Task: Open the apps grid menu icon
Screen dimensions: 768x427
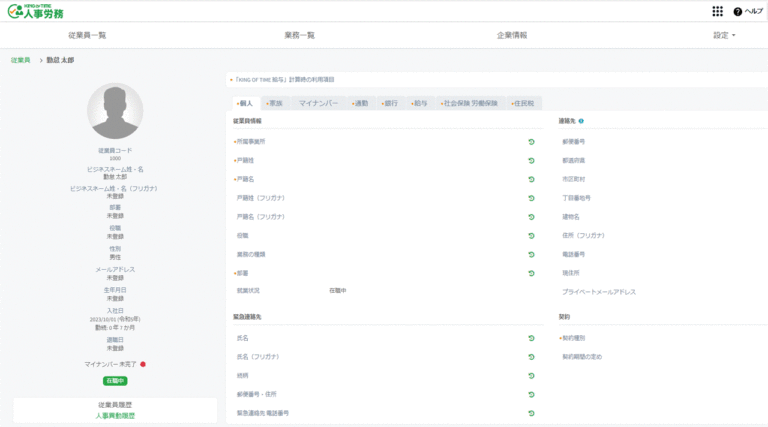Action: point(717,11)
